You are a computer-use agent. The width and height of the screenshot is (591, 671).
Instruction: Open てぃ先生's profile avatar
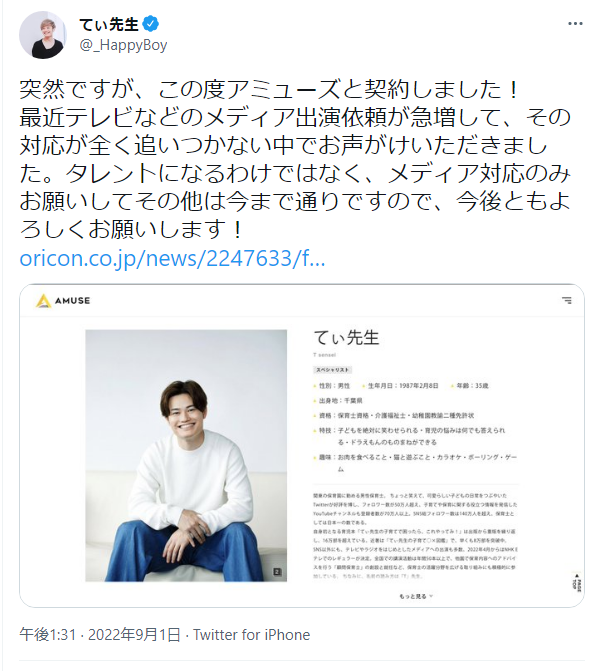43,35
